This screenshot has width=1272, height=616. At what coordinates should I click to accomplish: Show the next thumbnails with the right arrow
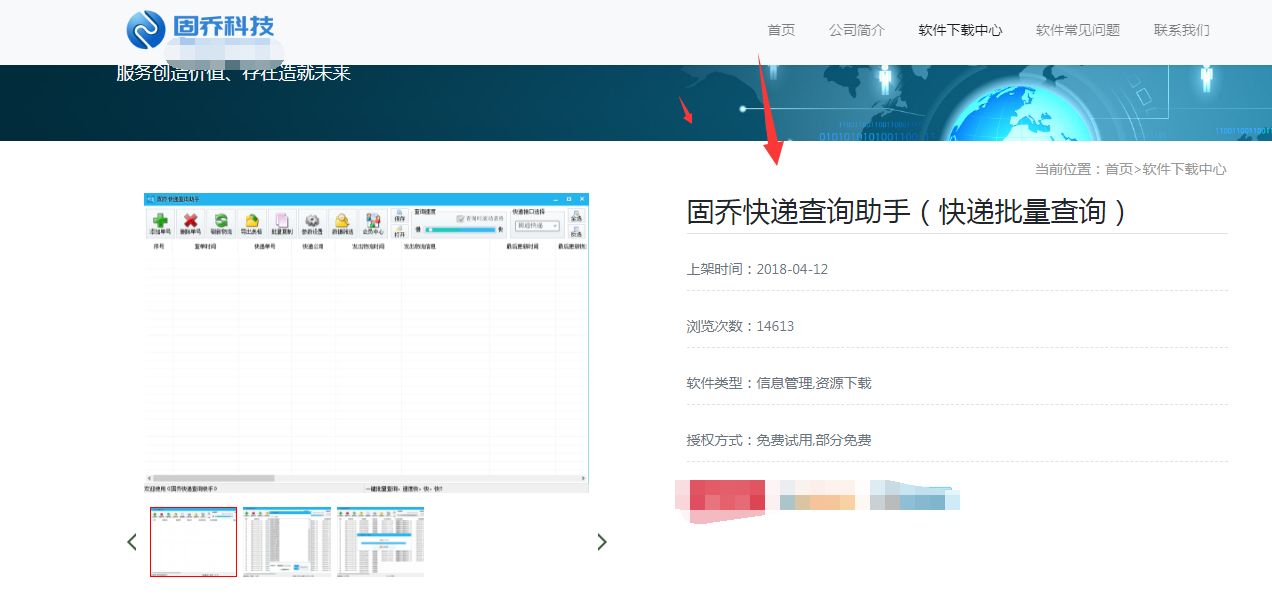[x=601, y=542]
